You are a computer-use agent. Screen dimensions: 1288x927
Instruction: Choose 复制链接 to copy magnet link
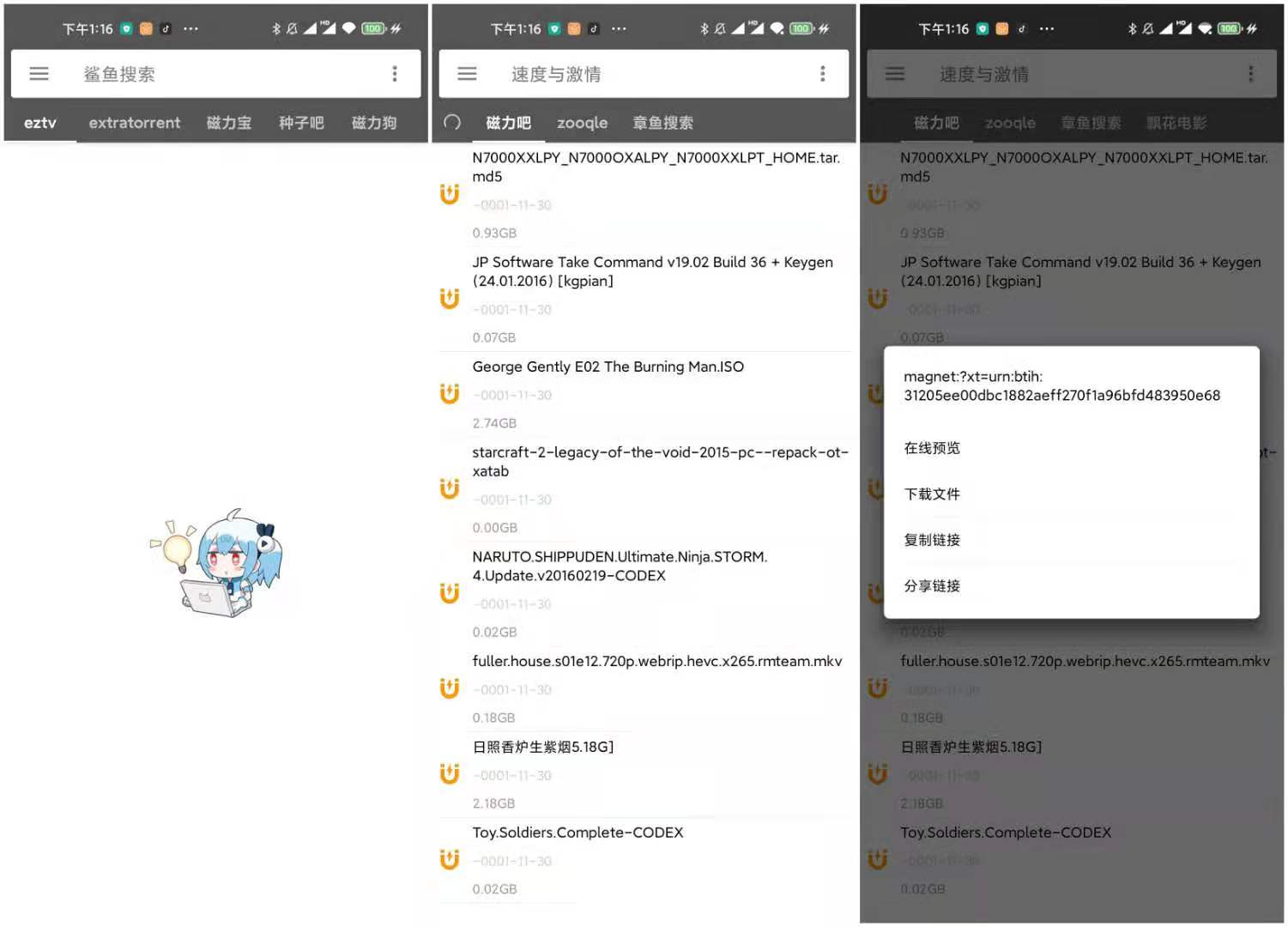932,540
